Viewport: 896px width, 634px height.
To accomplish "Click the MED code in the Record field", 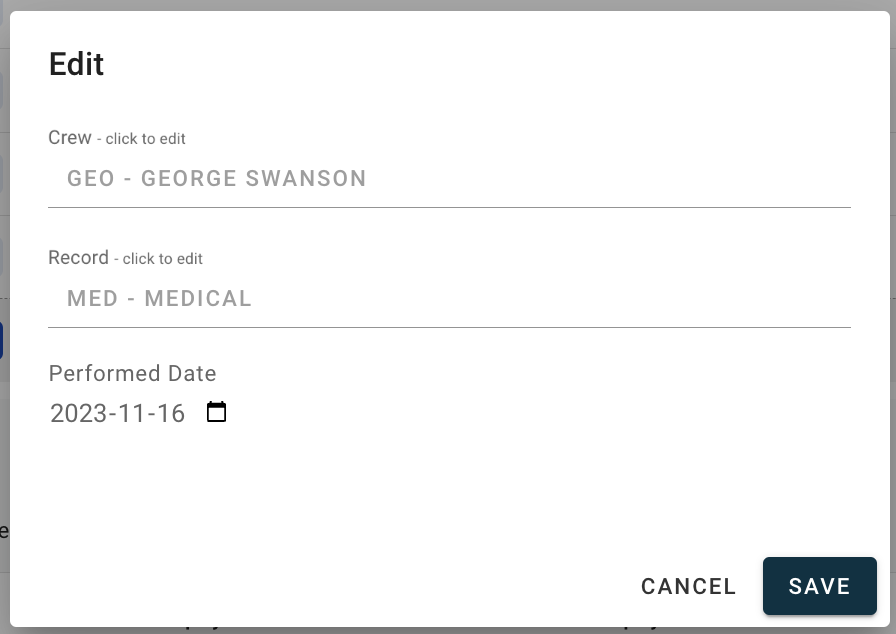I will (93, 299).
